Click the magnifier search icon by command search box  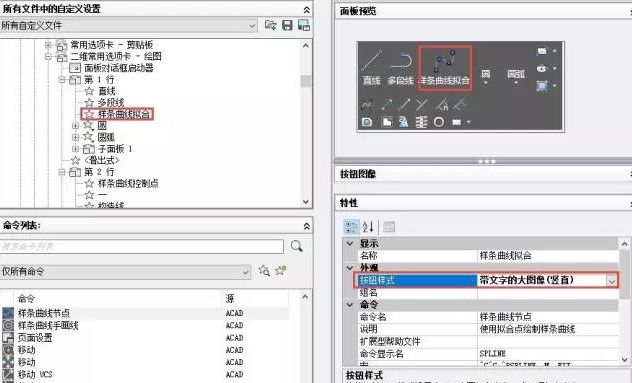pos(297,246)
